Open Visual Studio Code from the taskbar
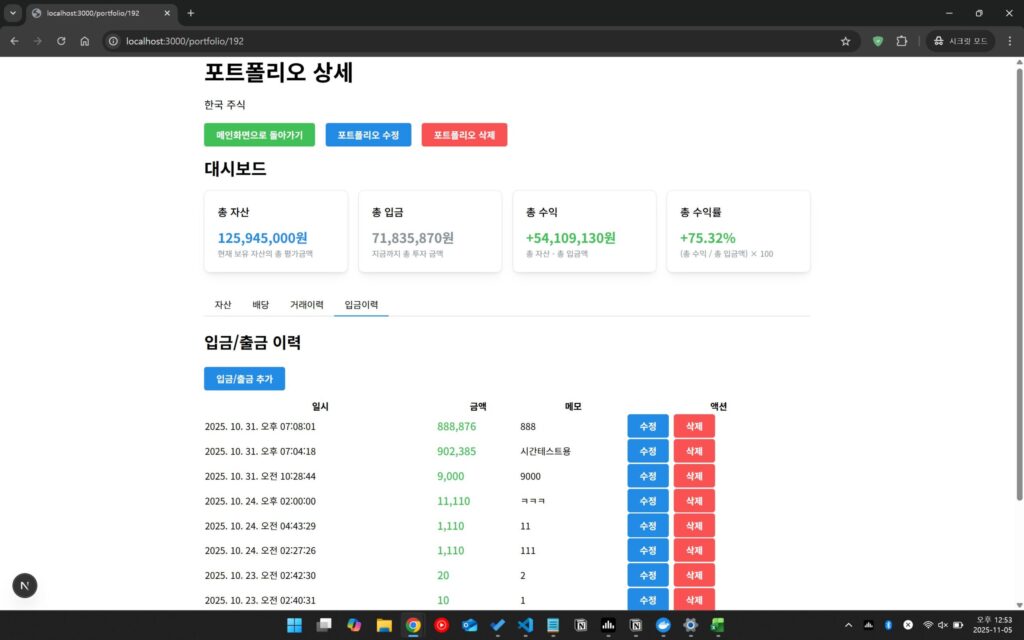1024x640 pixels. [526, 625]
